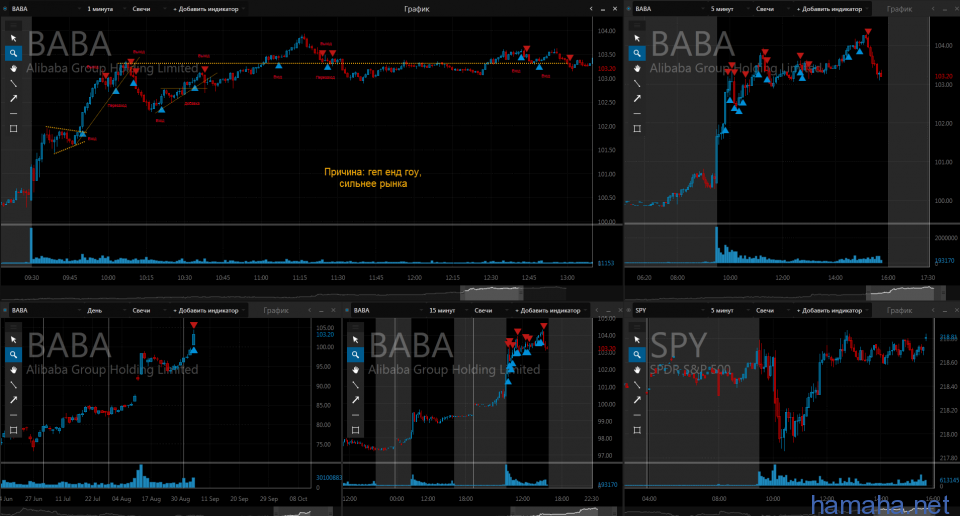The width and height of the screenshot is (960, 516).
Task: Select the arrow tool in the SPY chart
Action: pyautogui.click(x=637, y=400)
